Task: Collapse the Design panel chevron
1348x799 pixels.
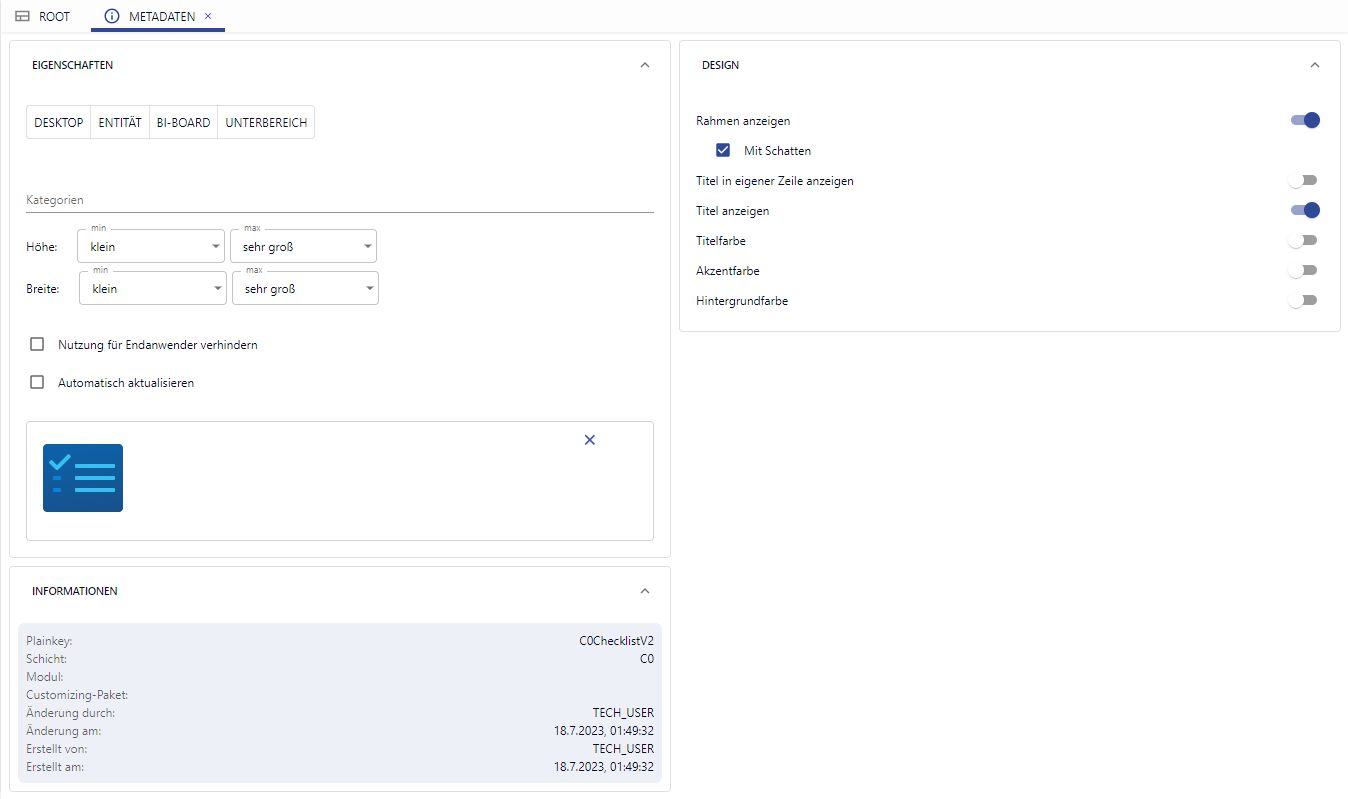Action: click(x=1315, y=65)
